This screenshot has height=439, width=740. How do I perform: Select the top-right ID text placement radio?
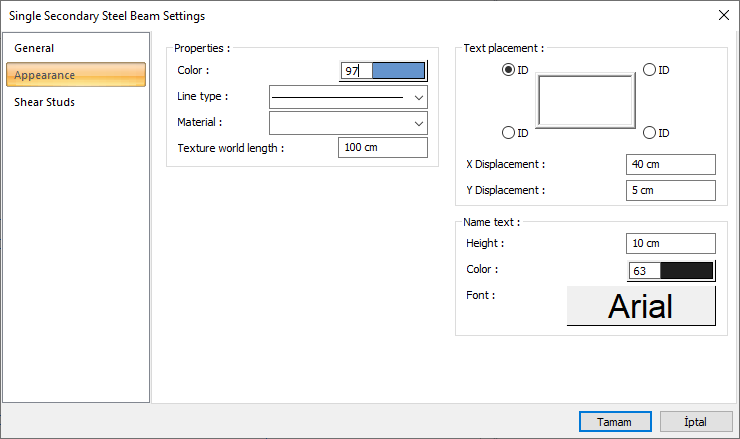(649, 70)
